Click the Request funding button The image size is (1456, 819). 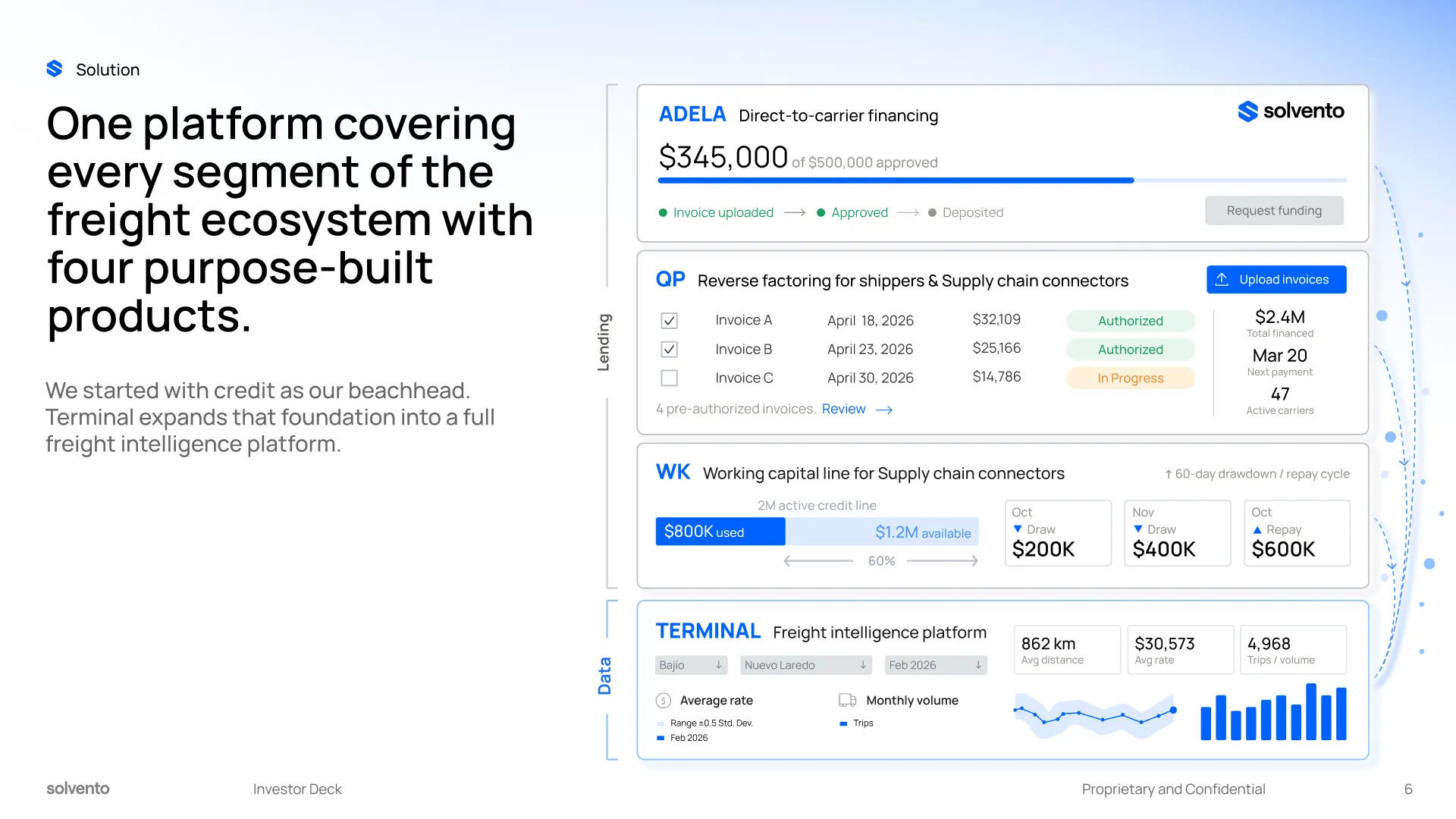point(1274,211)
